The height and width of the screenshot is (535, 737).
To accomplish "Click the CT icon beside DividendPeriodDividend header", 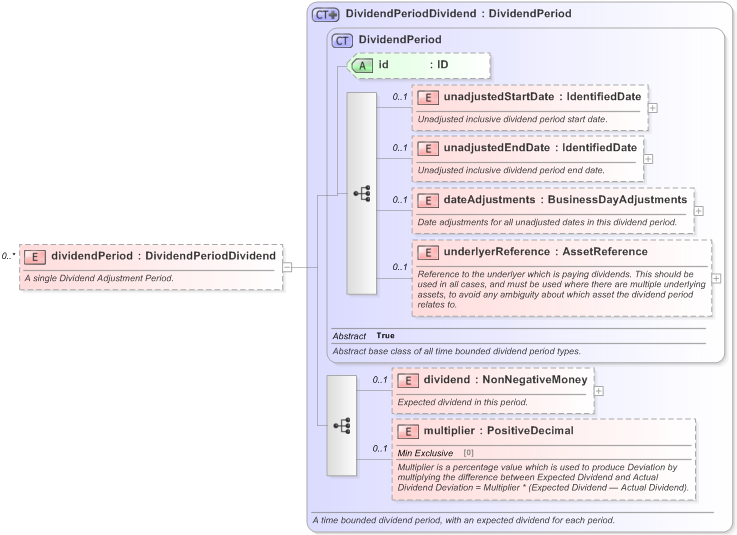I will click(x=325, y=15).
